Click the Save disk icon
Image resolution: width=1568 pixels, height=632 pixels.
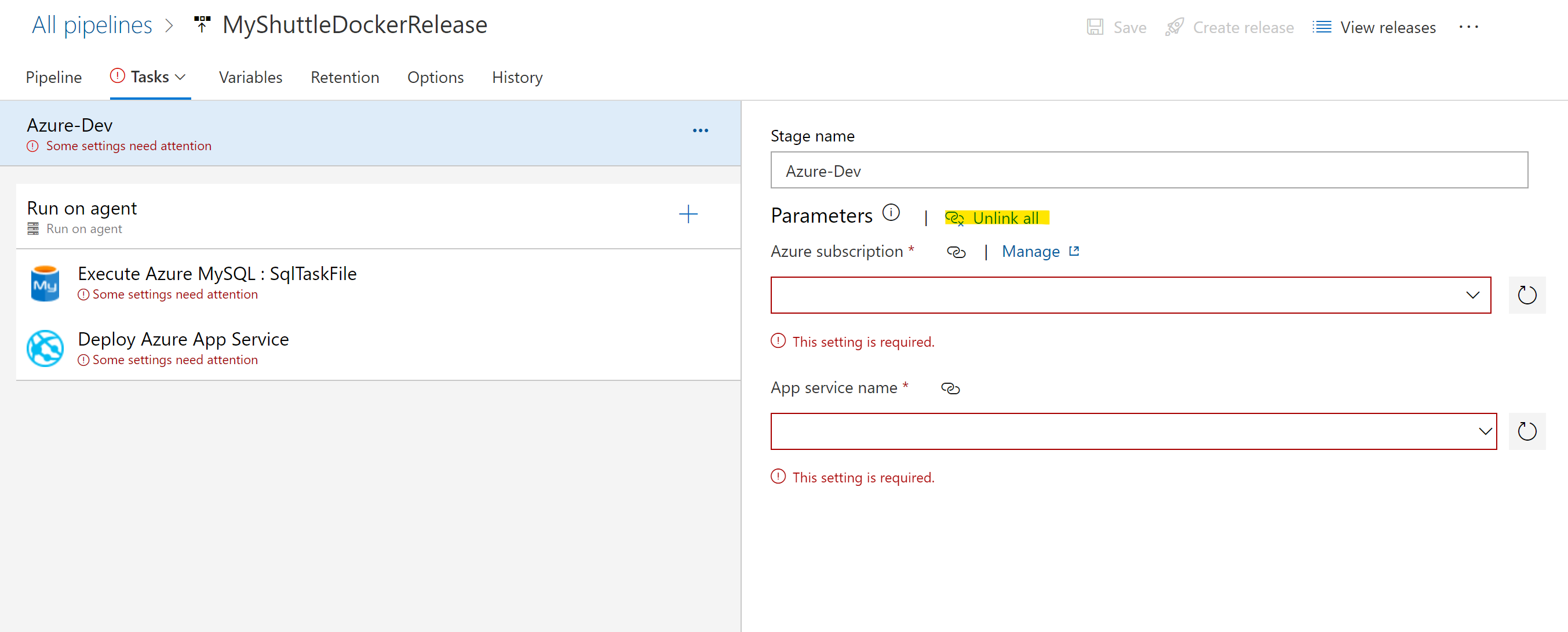[1095, 27]
